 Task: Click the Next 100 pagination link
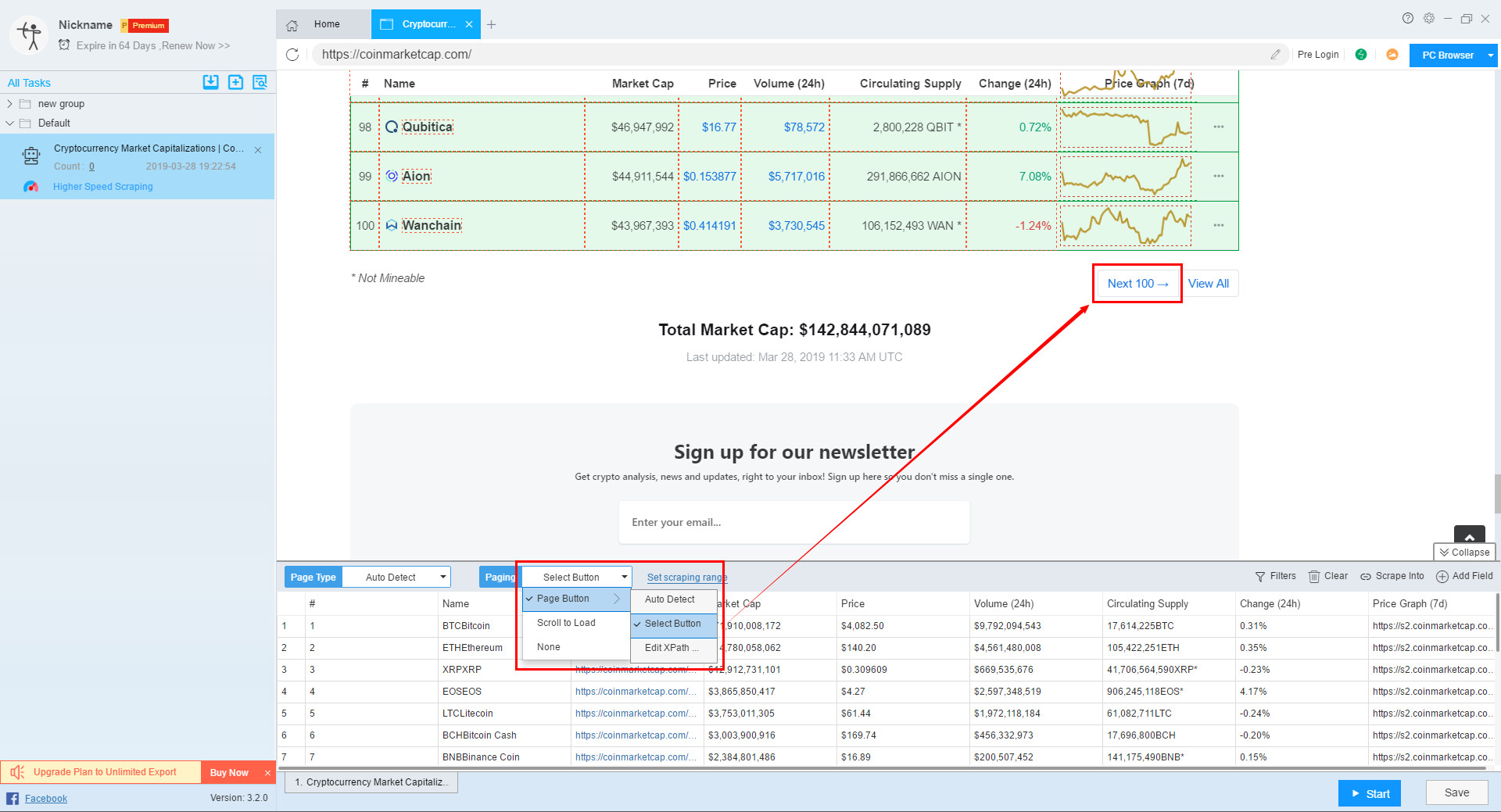1137,283
